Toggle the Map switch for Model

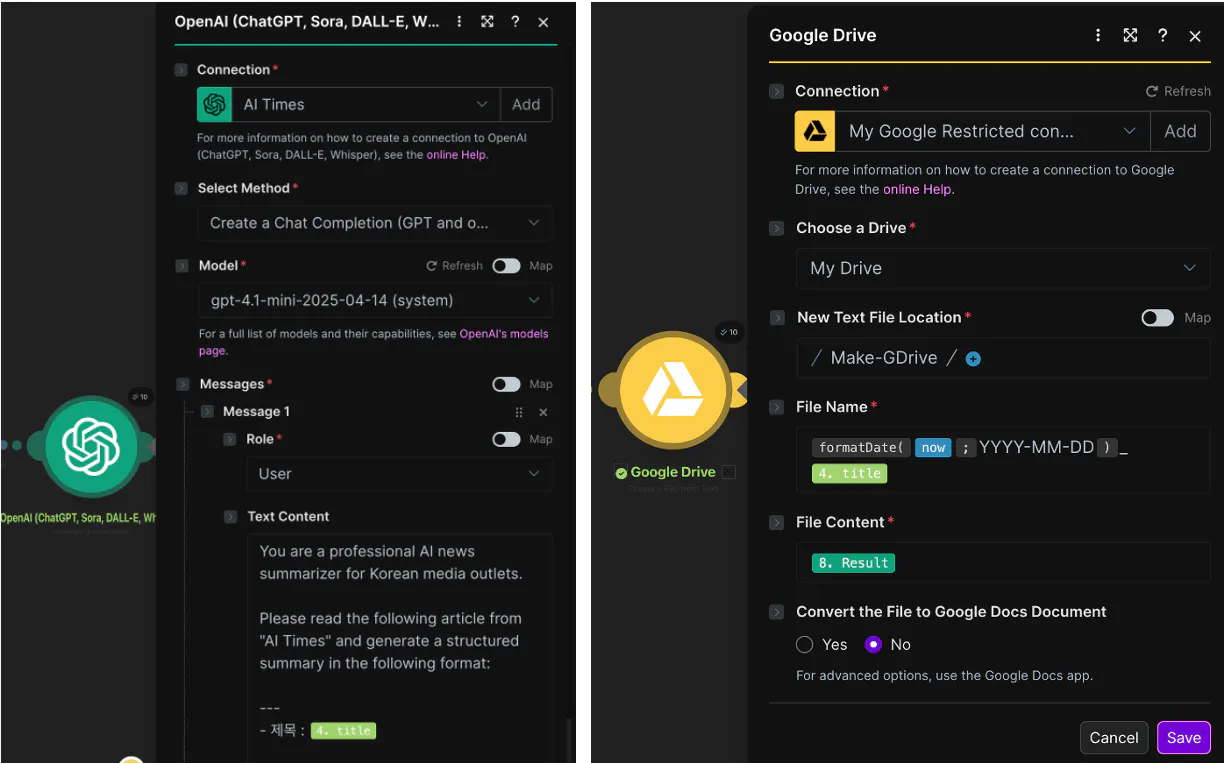506,266
